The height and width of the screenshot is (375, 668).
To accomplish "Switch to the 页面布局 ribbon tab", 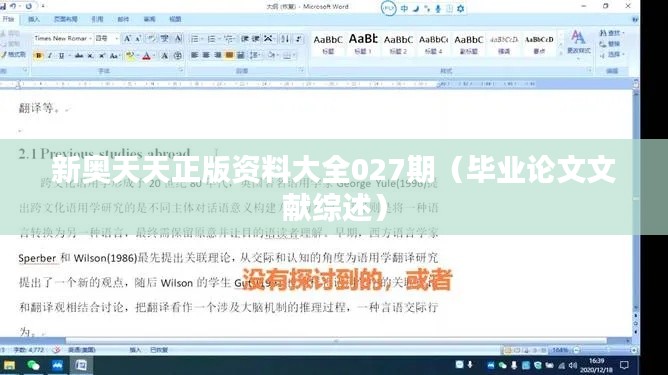I will [x=66, y=19].
